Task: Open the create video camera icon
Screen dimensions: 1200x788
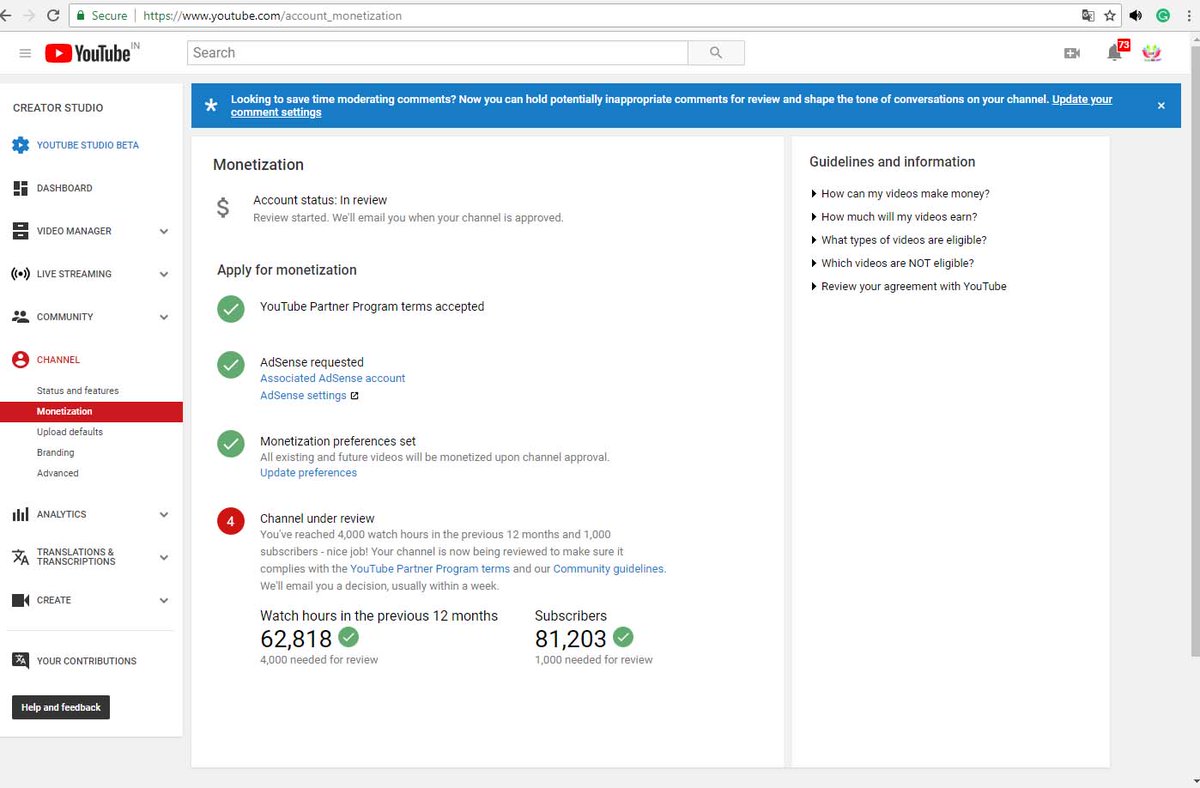Action: (1072, 53)
